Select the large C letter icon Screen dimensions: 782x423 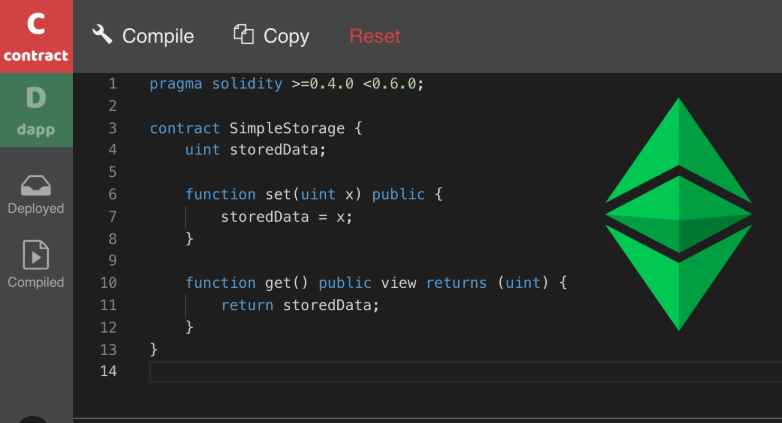click(x=36, y=24)
